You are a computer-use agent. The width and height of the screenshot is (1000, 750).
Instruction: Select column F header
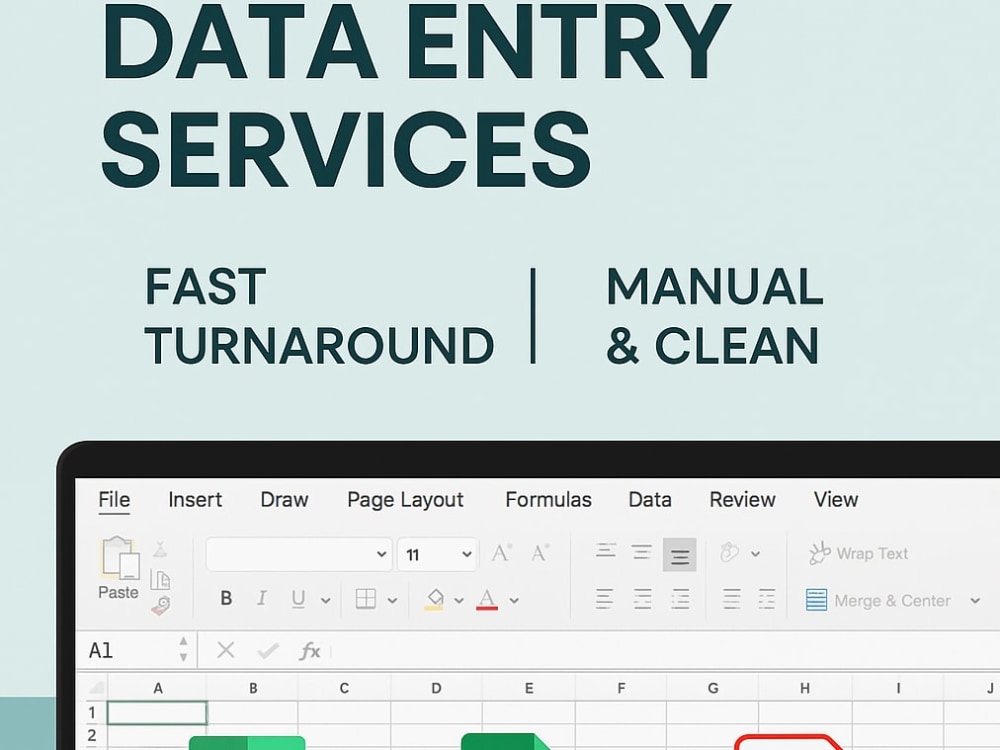[621, 688]
